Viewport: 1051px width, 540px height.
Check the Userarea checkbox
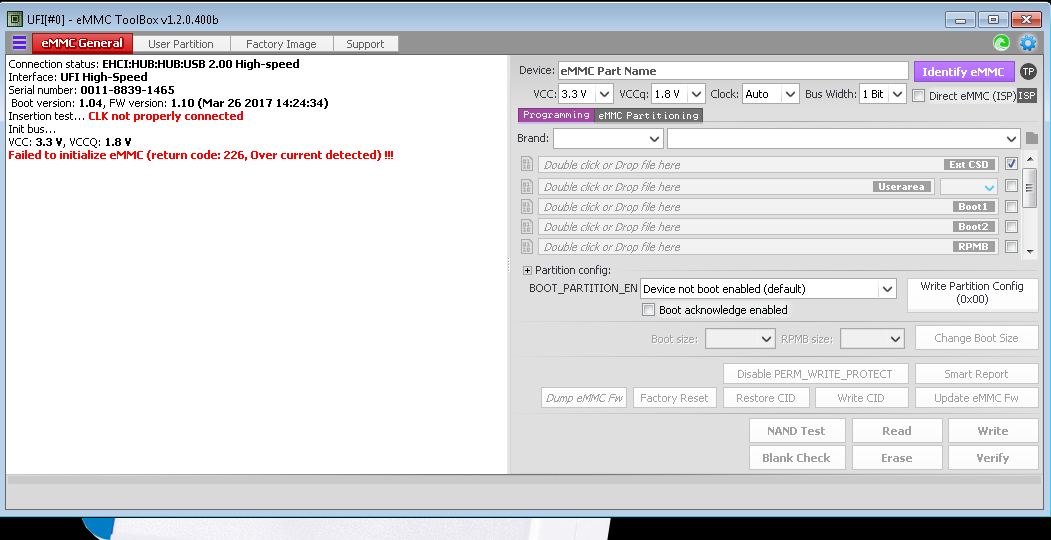click(x=1011, y=186)
